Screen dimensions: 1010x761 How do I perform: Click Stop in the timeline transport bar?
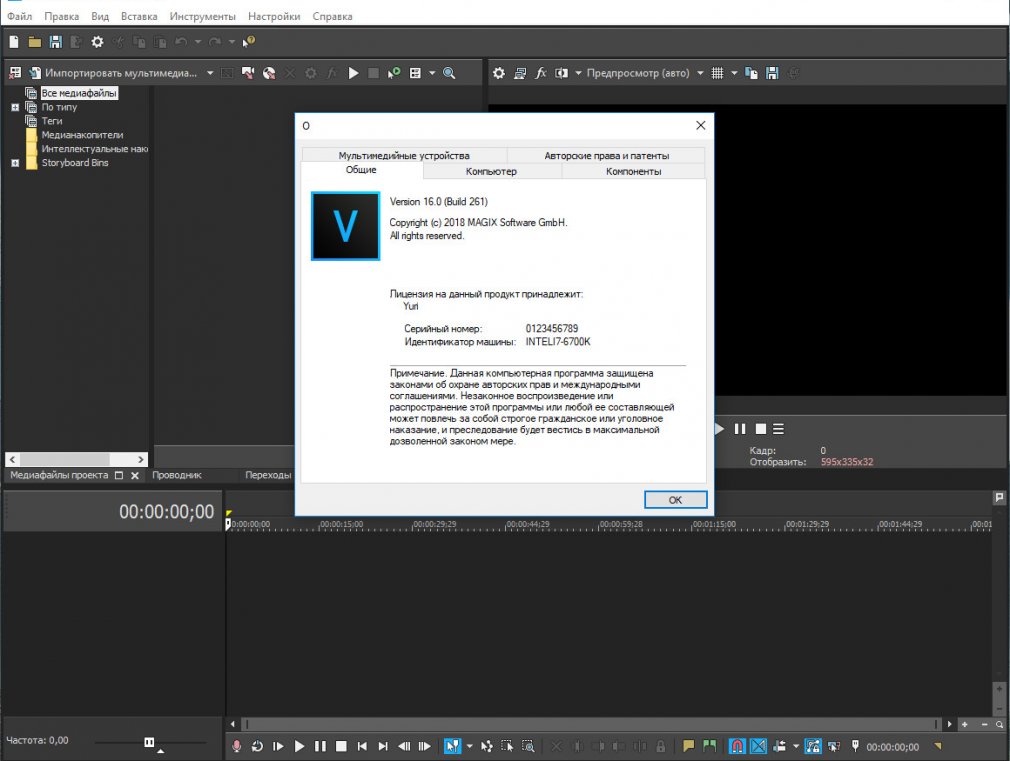click(x=341, y=746)
